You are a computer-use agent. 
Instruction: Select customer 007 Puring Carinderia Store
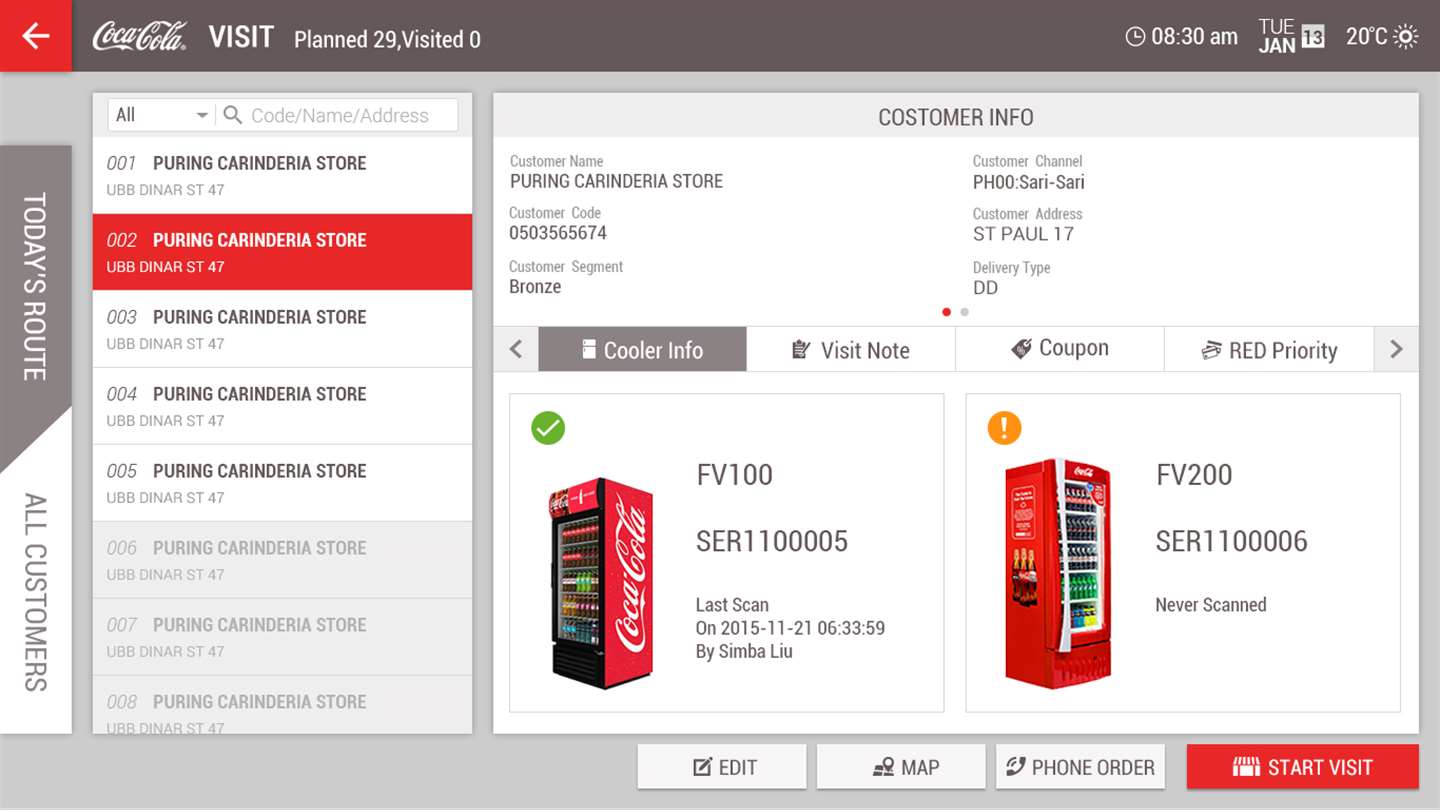point(282,637)
